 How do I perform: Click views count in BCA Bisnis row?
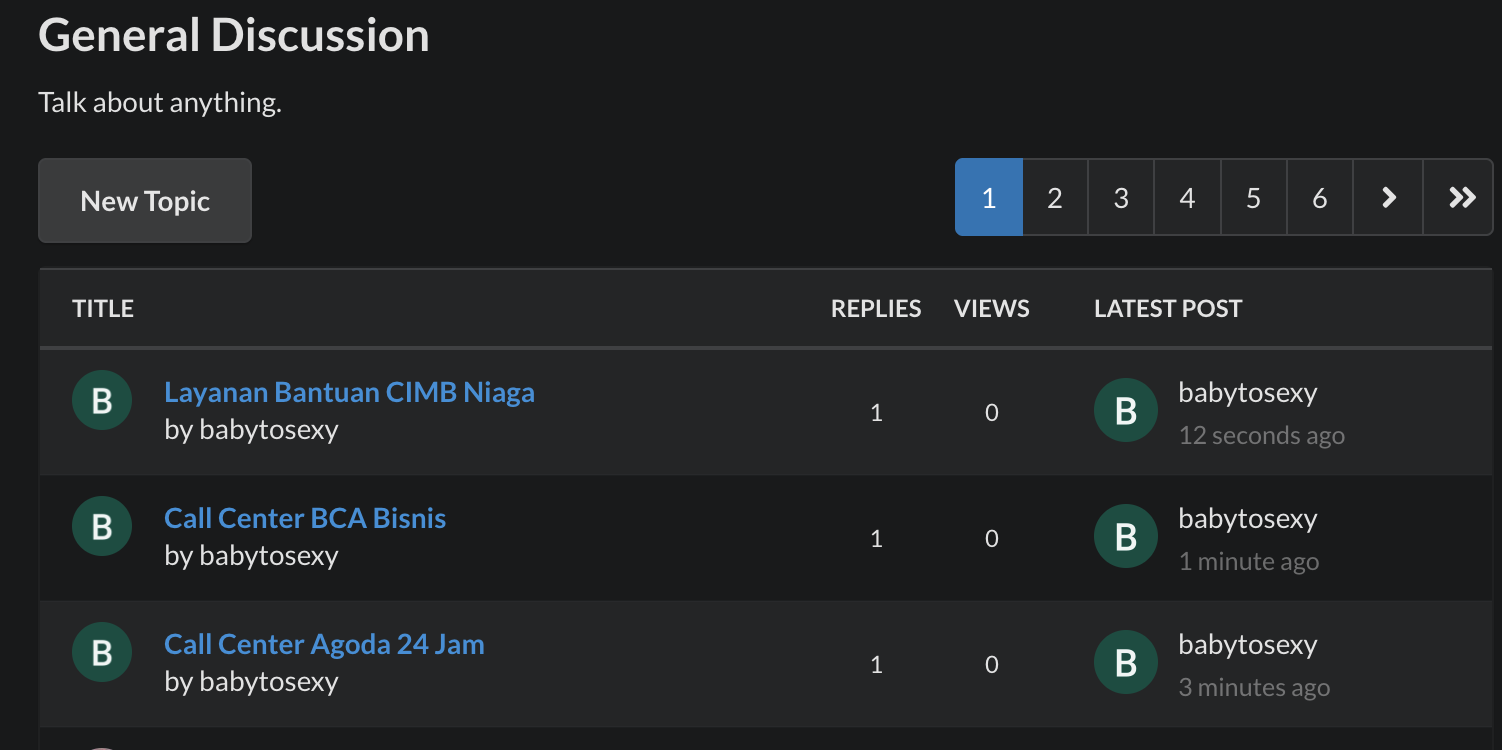click(x=992, y=538)
